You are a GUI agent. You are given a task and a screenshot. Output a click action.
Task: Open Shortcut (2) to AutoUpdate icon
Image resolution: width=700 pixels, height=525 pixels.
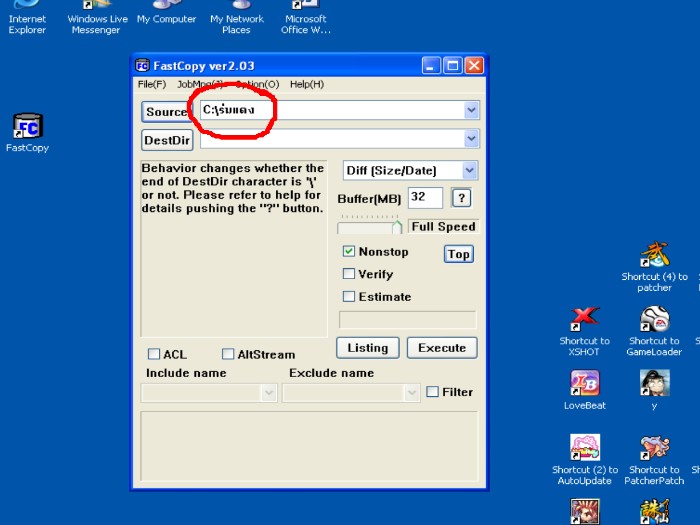[585, 460]
